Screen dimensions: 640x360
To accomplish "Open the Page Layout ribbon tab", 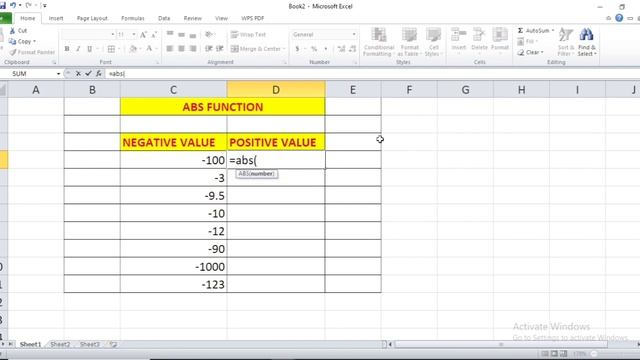I will [x=92, y=18].
